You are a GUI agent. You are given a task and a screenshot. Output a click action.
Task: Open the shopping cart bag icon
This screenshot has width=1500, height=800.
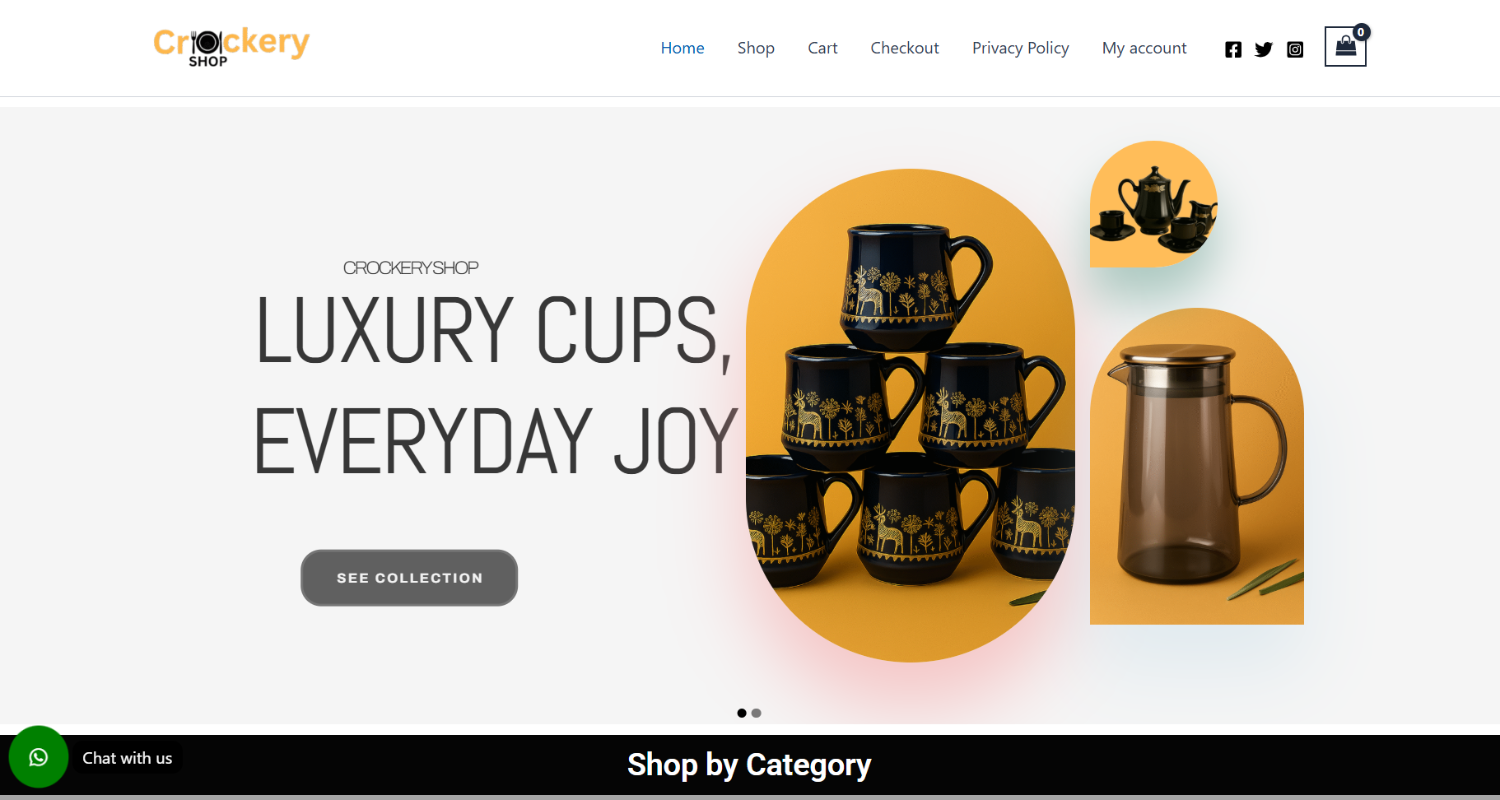(1345, 47)
